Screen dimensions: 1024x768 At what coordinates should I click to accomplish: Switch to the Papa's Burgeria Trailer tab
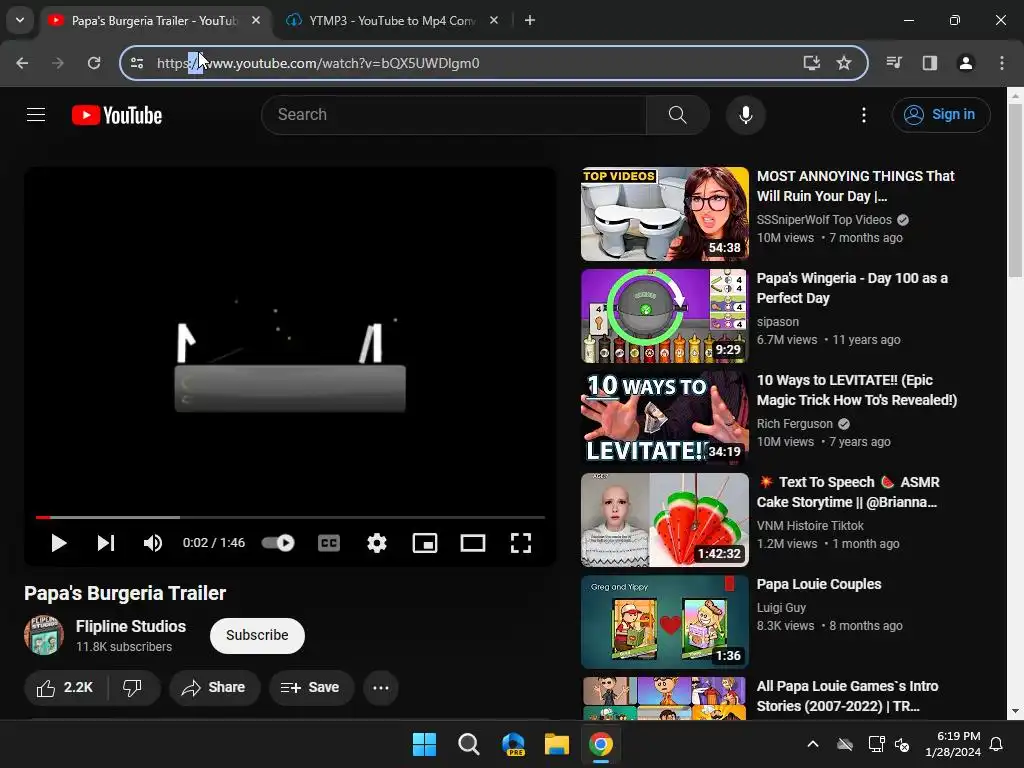153,20
